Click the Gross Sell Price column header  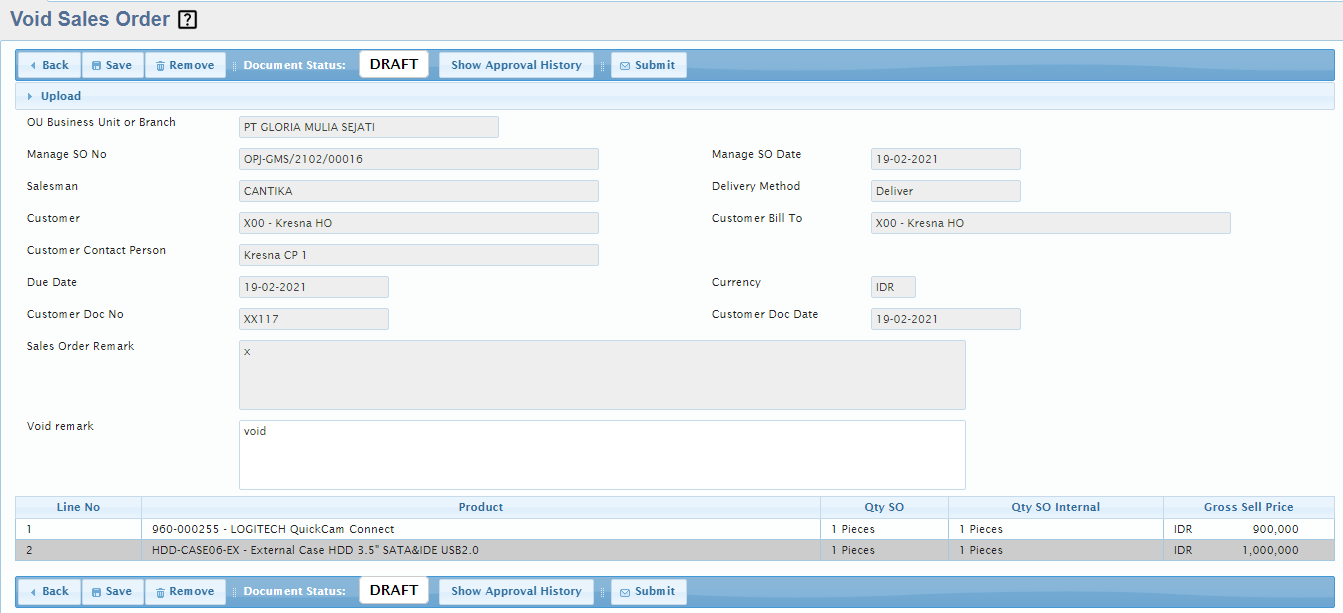[1249, 507]
